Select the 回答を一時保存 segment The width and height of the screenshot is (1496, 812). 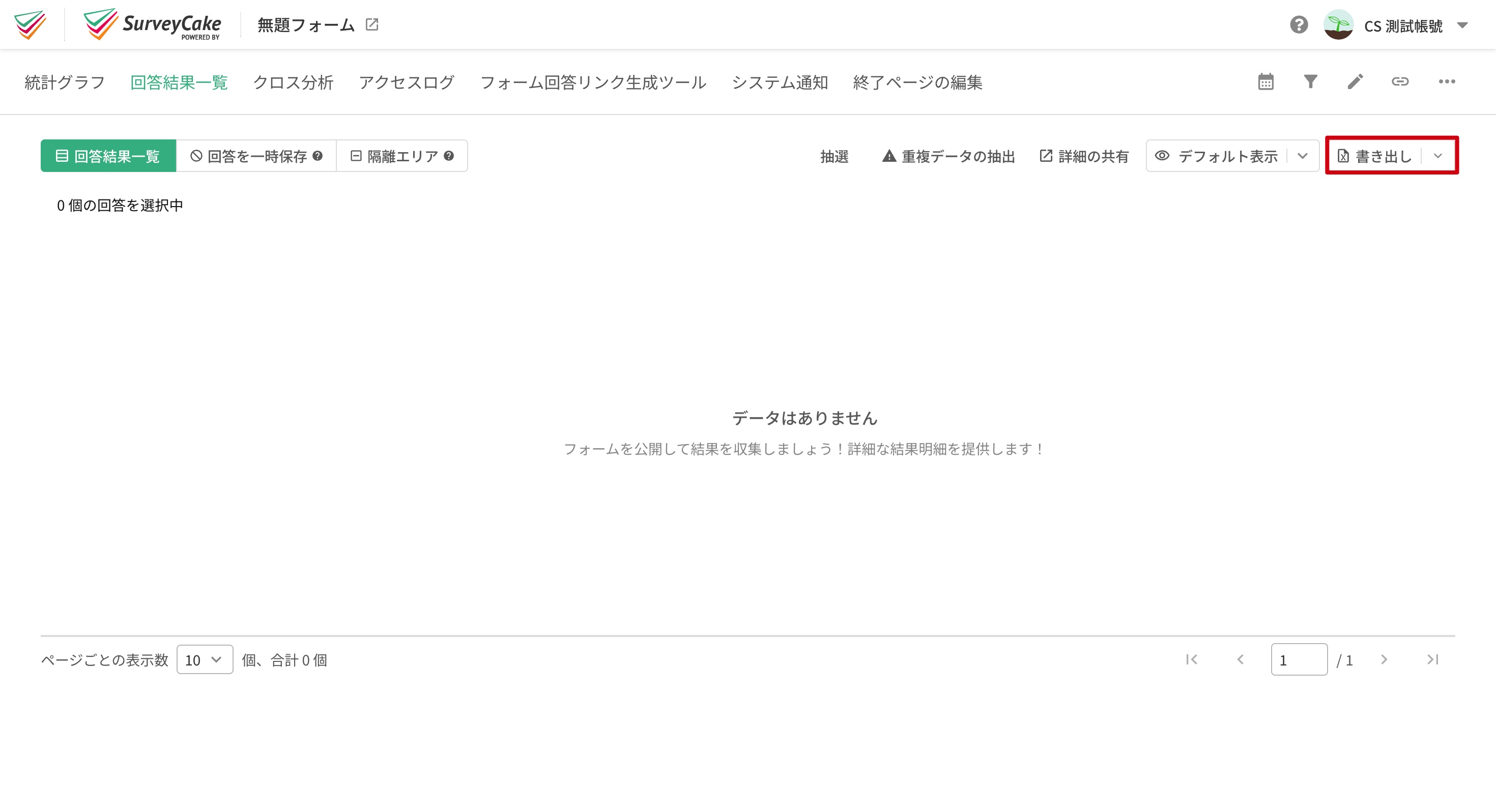coord(256,156)
